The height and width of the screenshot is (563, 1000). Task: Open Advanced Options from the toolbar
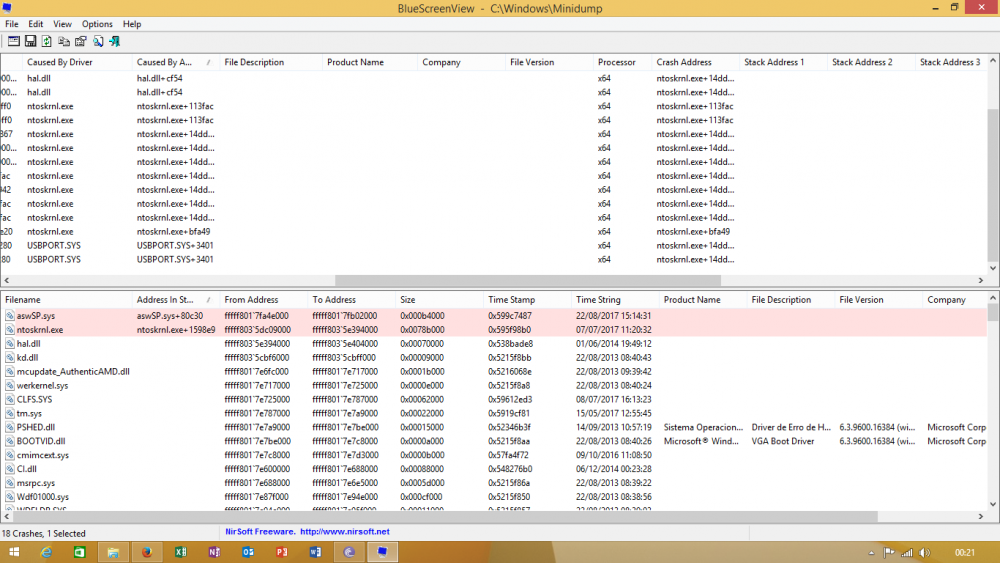(x=14, y=41)
